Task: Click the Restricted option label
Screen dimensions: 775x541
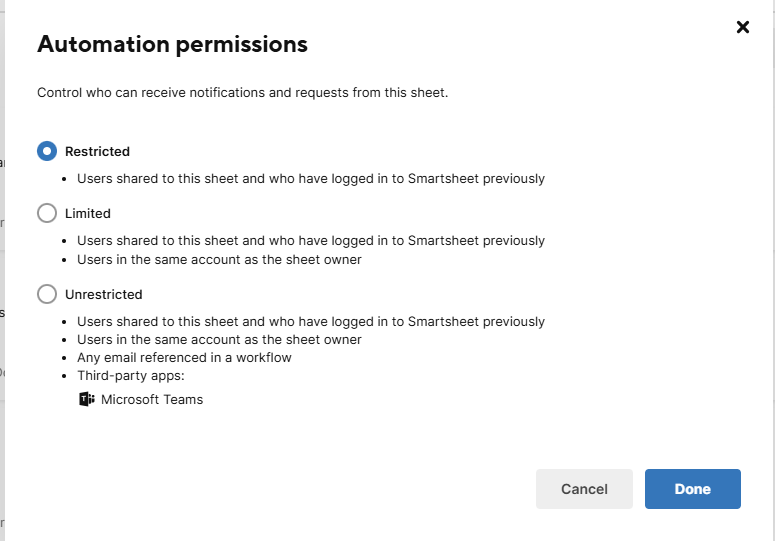Action: point(97,152)
